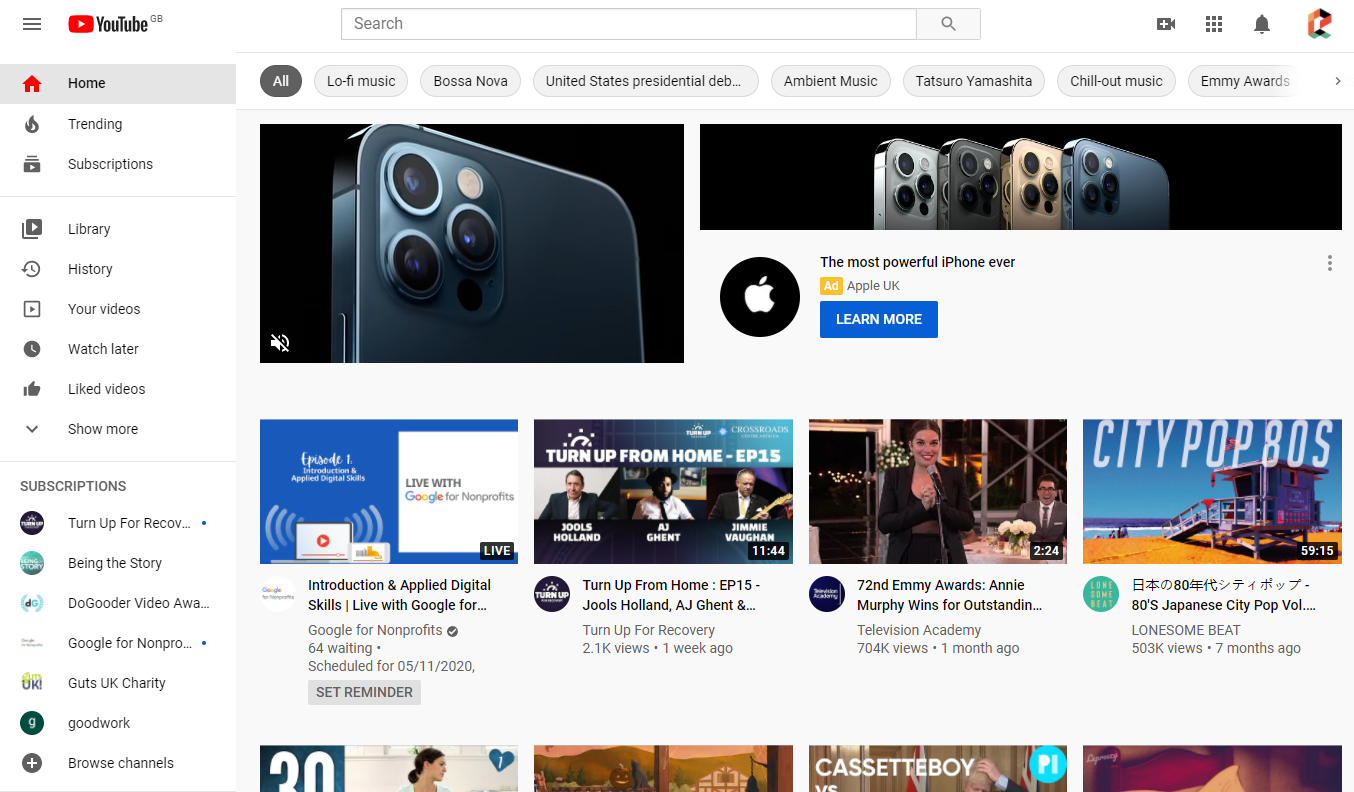This screenshot has height=792, width=1354.
Task: Open Google for Nonprofits in subscriptions list
Action: 118,643
